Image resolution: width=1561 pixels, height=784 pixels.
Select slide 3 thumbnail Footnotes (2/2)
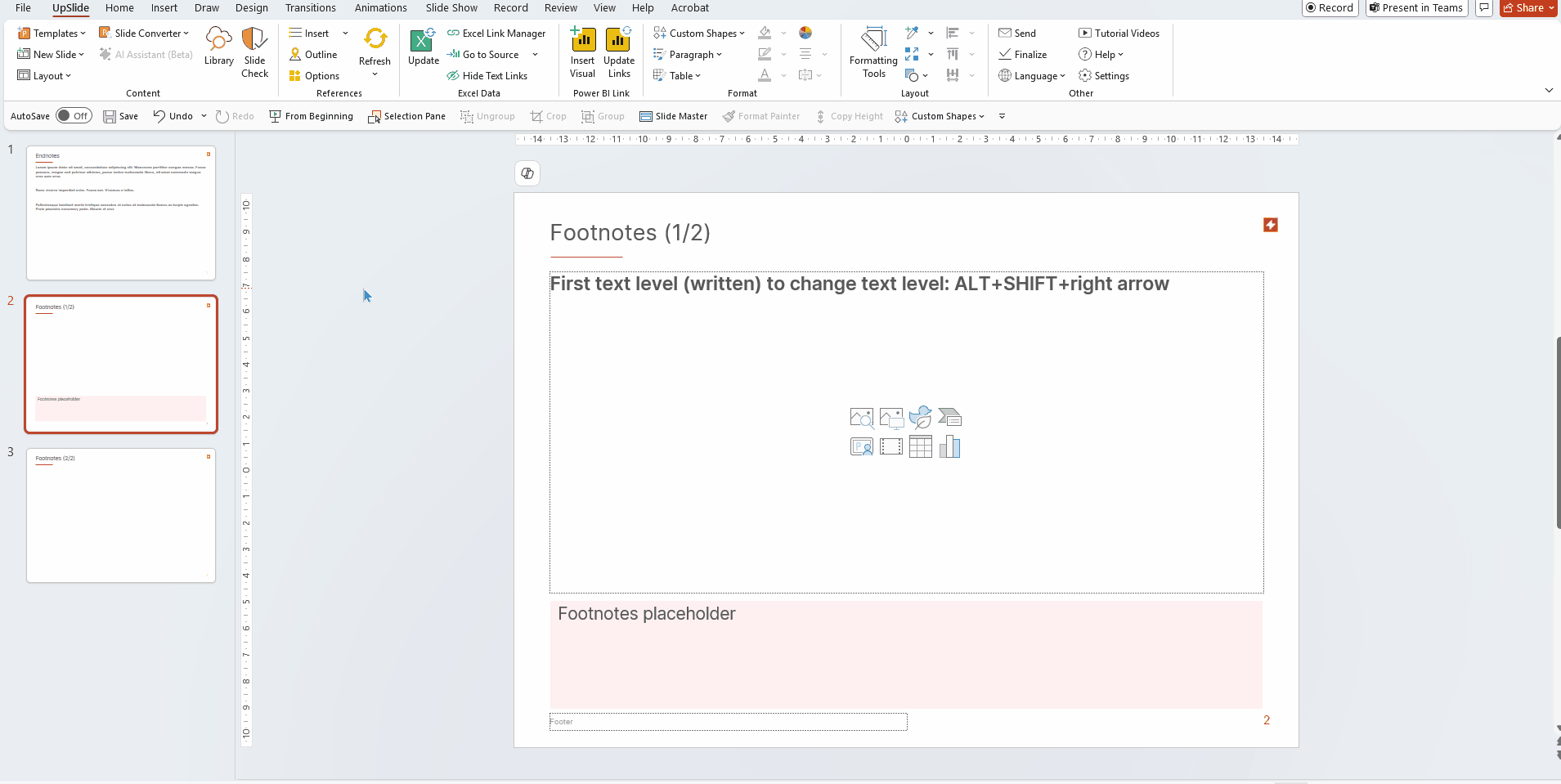pyautogui.click(x=121, y=515)
